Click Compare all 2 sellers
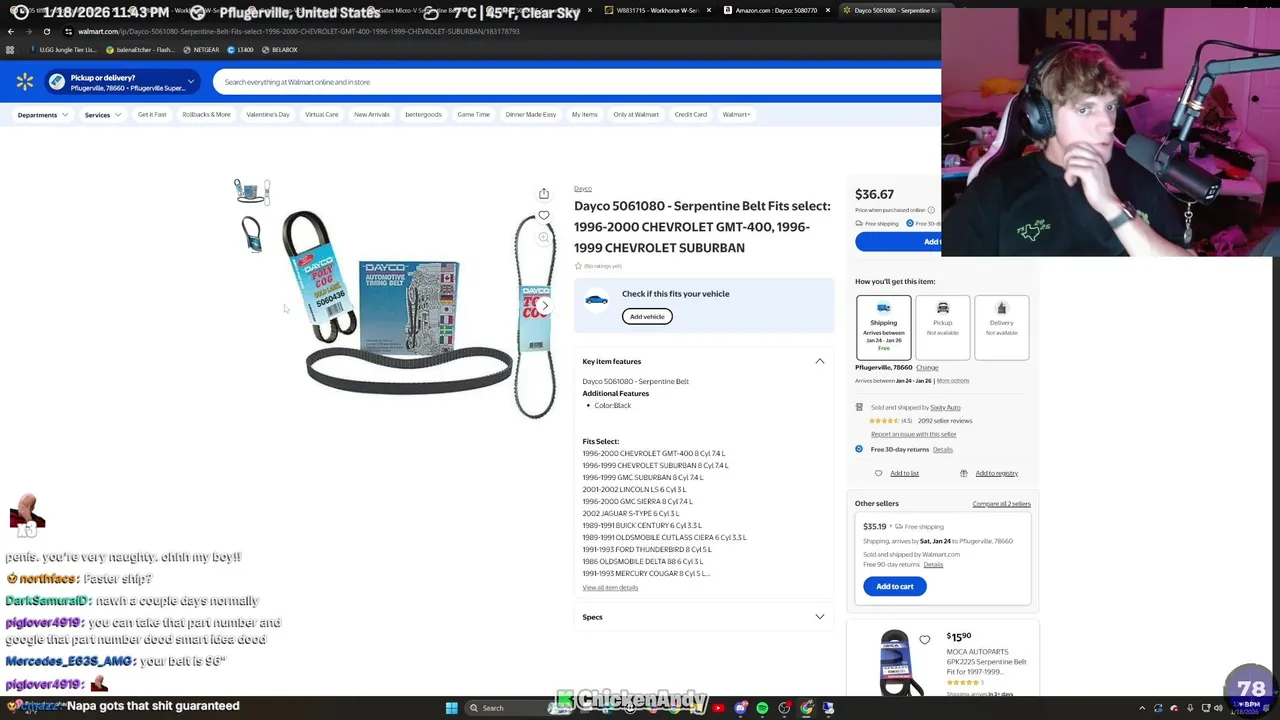This screenshot has height=720, width=1280. click(1001, 503)
